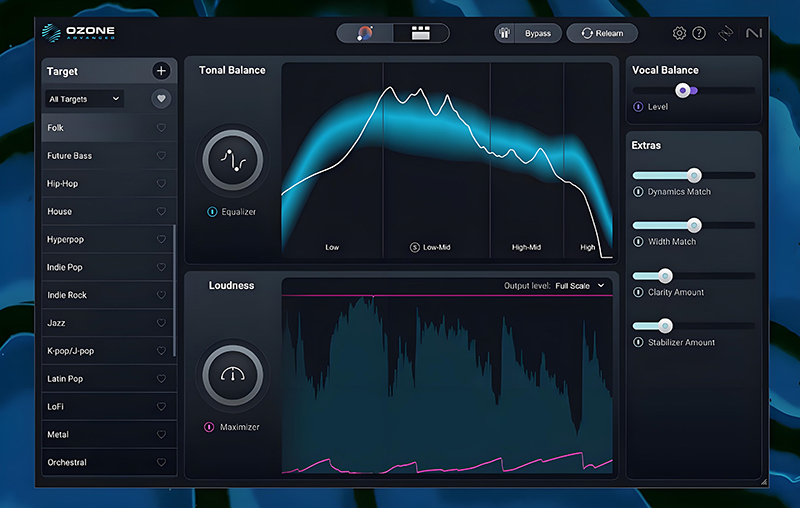Open the help question mark icon
Viewport: 800px width, 508px height.
[x=699, y=33]
